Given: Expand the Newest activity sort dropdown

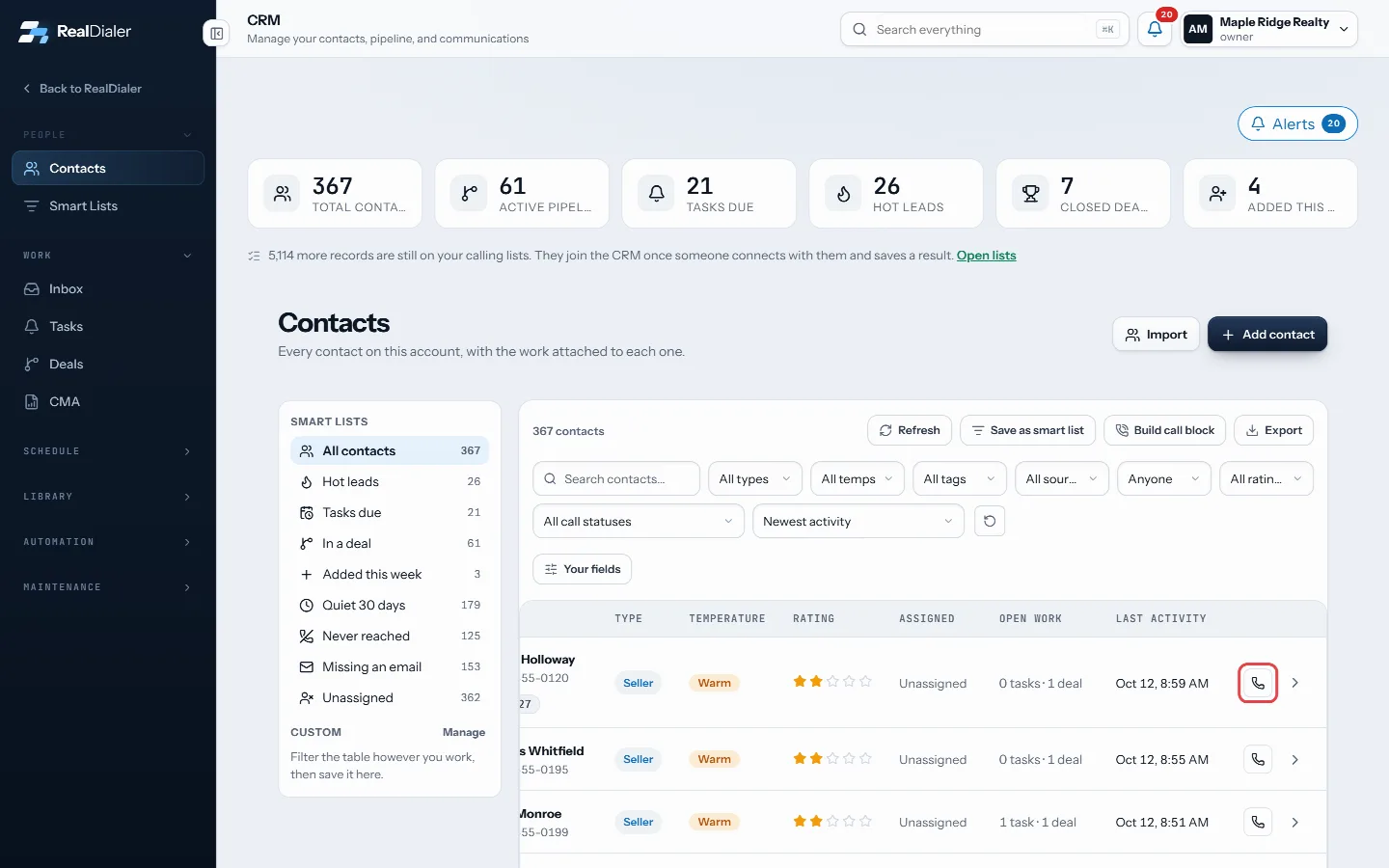Looking at the screenshot, I should tap(858, 522).
